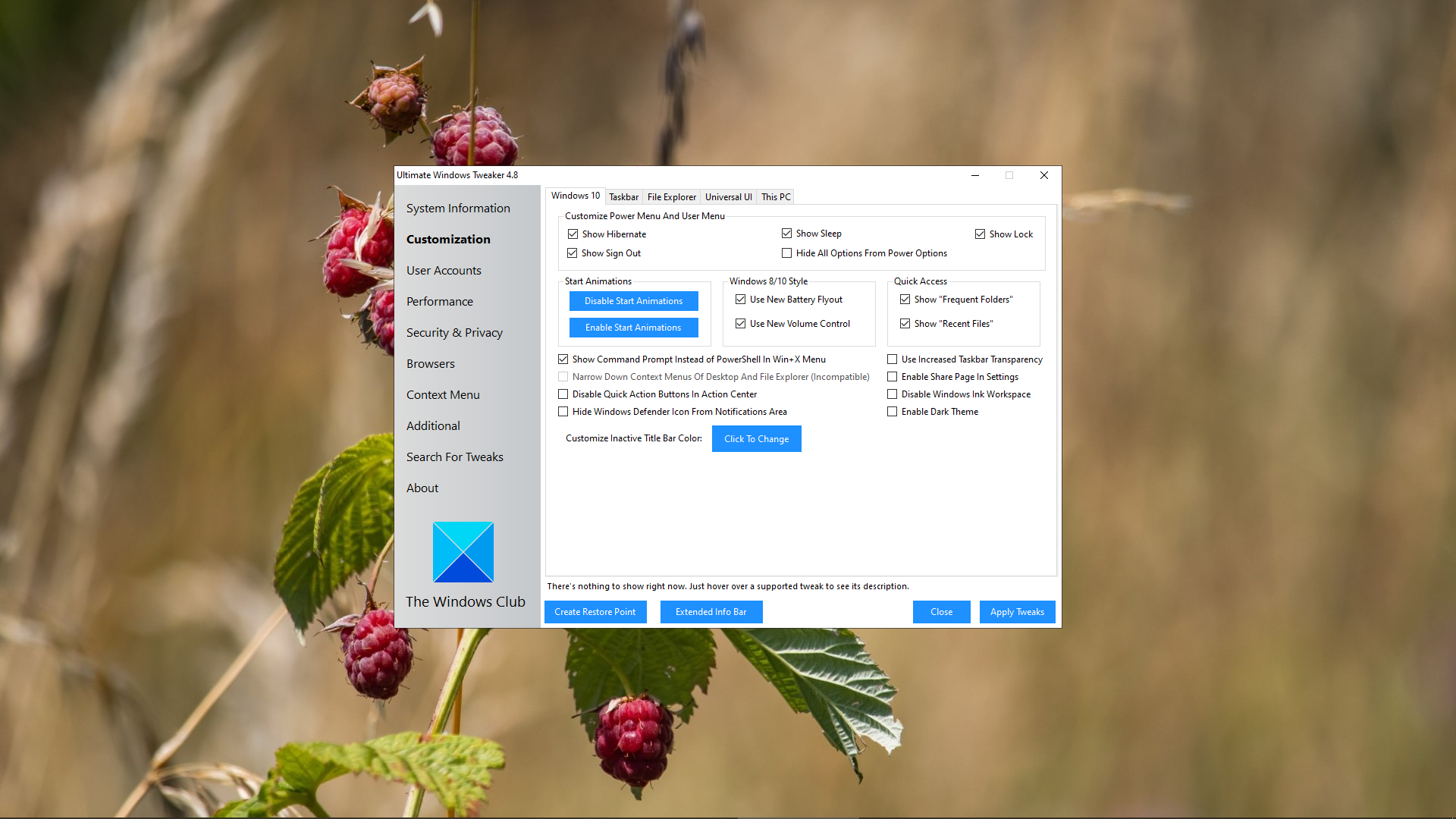The height and width of the screenshot is (819, 1456).
Task: Open the This PC tab
Action: (x=774, y=196)
